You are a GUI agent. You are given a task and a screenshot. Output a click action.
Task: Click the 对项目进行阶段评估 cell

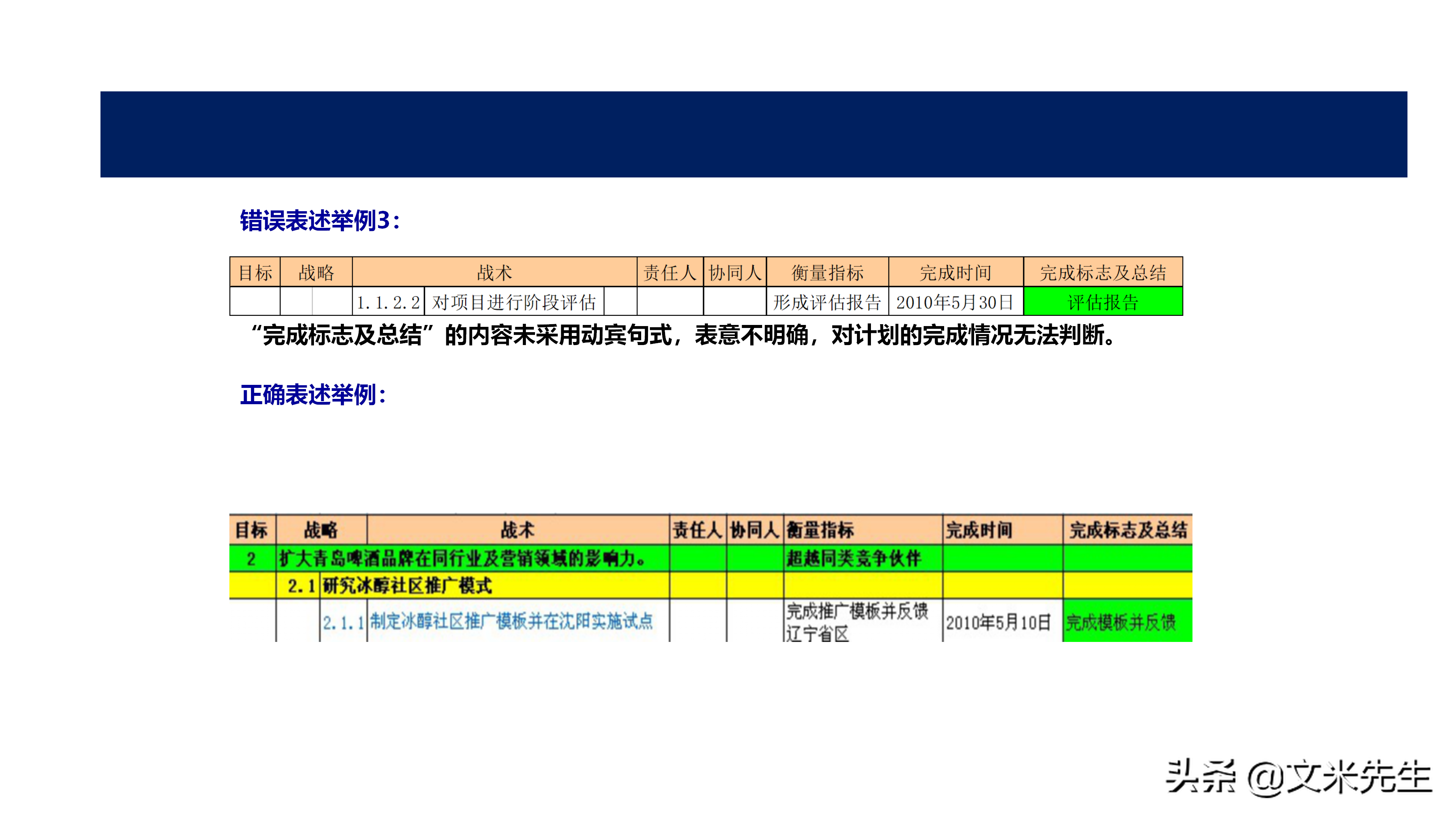pyautogui.click(x=513, y=302)
